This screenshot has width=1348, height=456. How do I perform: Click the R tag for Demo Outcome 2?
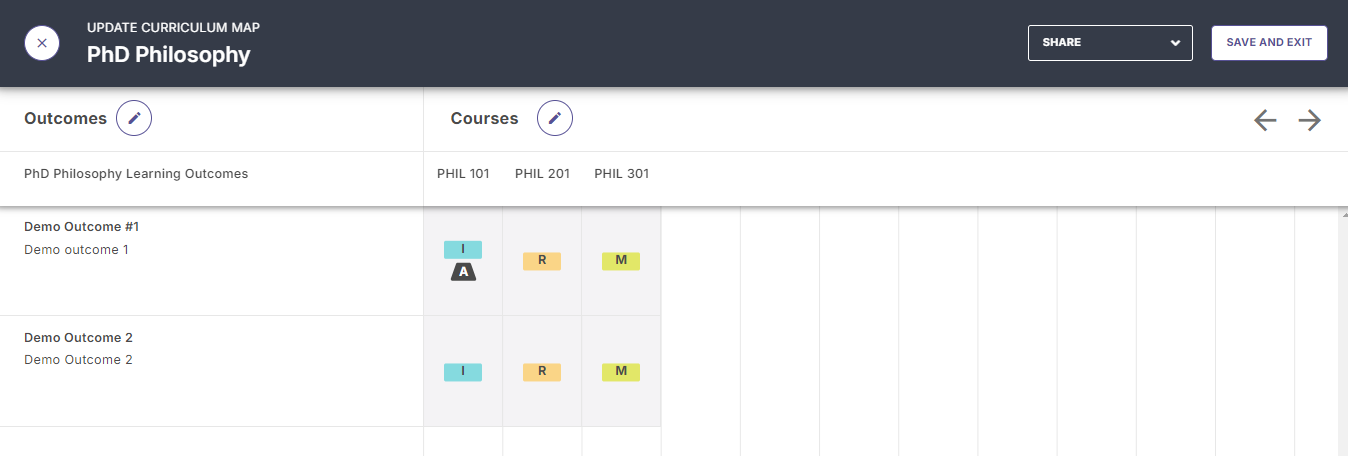tap(542, 372)
